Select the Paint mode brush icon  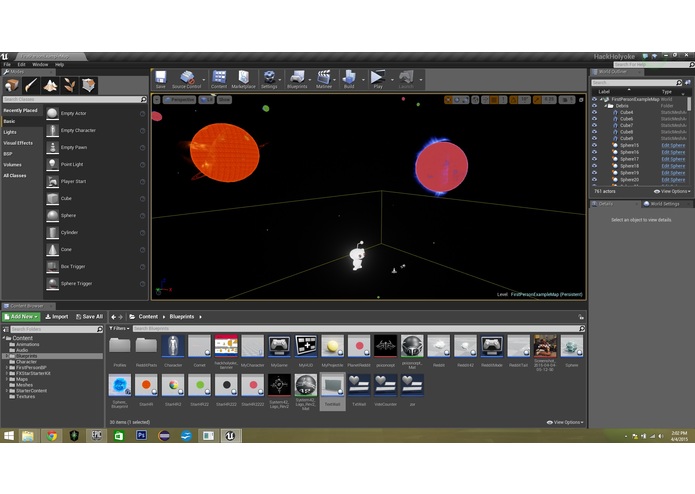point(31,85)
